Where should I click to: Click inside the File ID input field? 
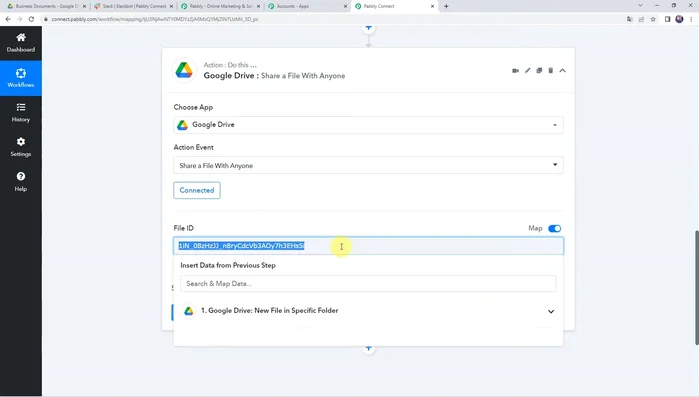(368, 246)
